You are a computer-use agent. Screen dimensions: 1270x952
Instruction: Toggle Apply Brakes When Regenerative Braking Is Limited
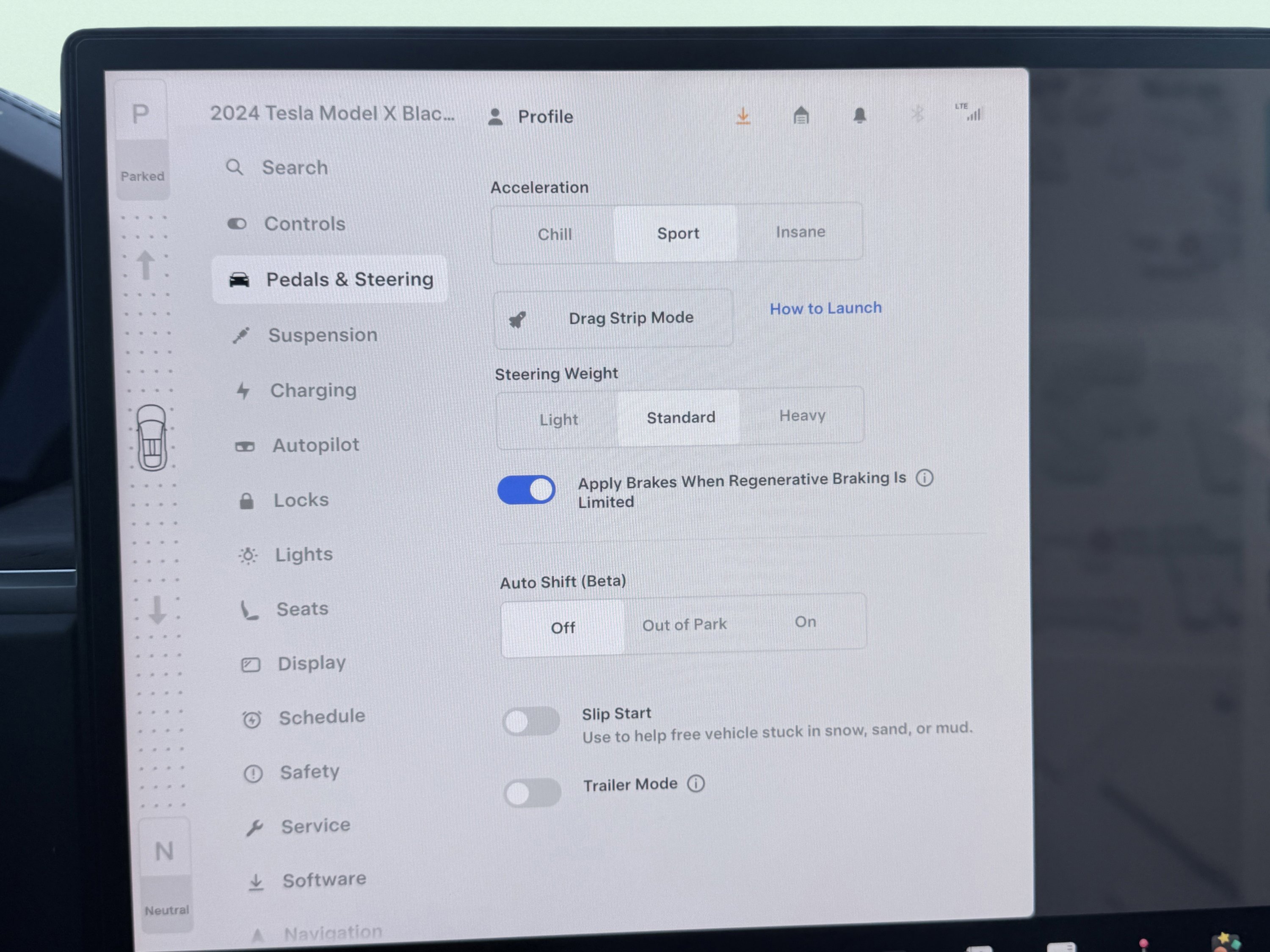526,490
